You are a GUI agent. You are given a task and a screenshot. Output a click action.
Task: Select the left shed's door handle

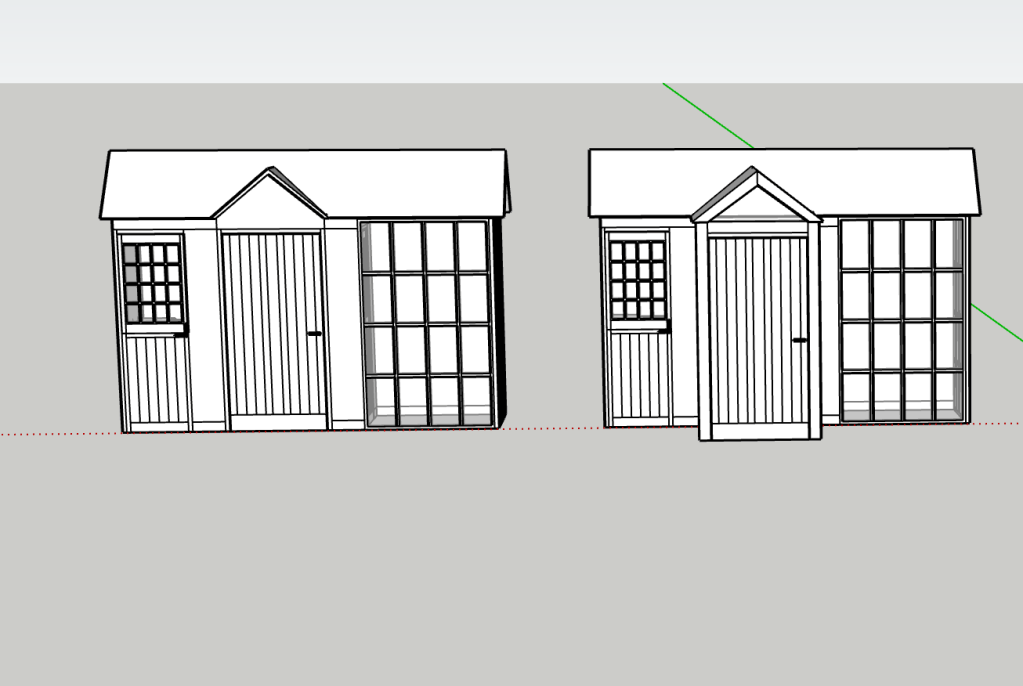pos(314,334)
